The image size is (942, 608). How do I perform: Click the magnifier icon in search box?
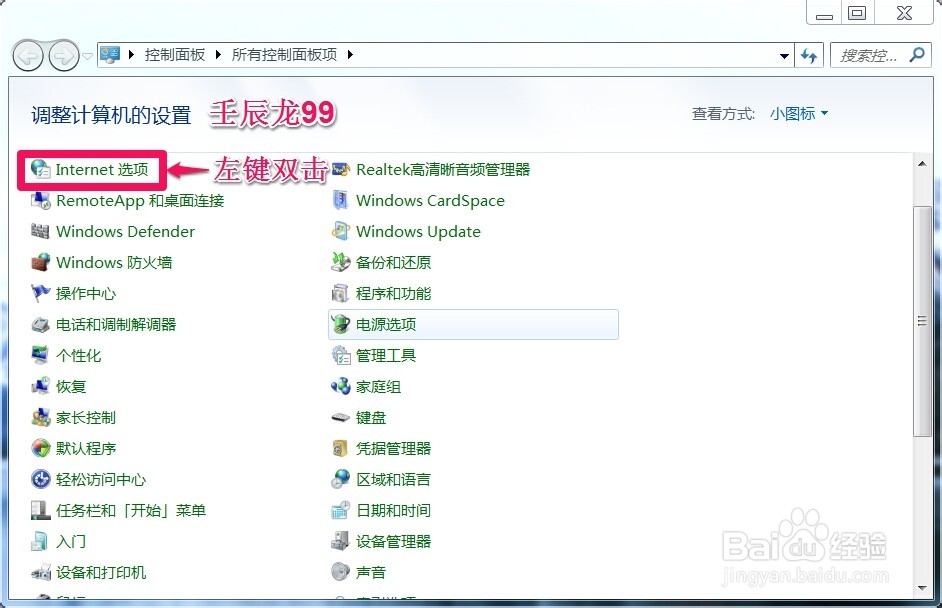click(917, 55)
